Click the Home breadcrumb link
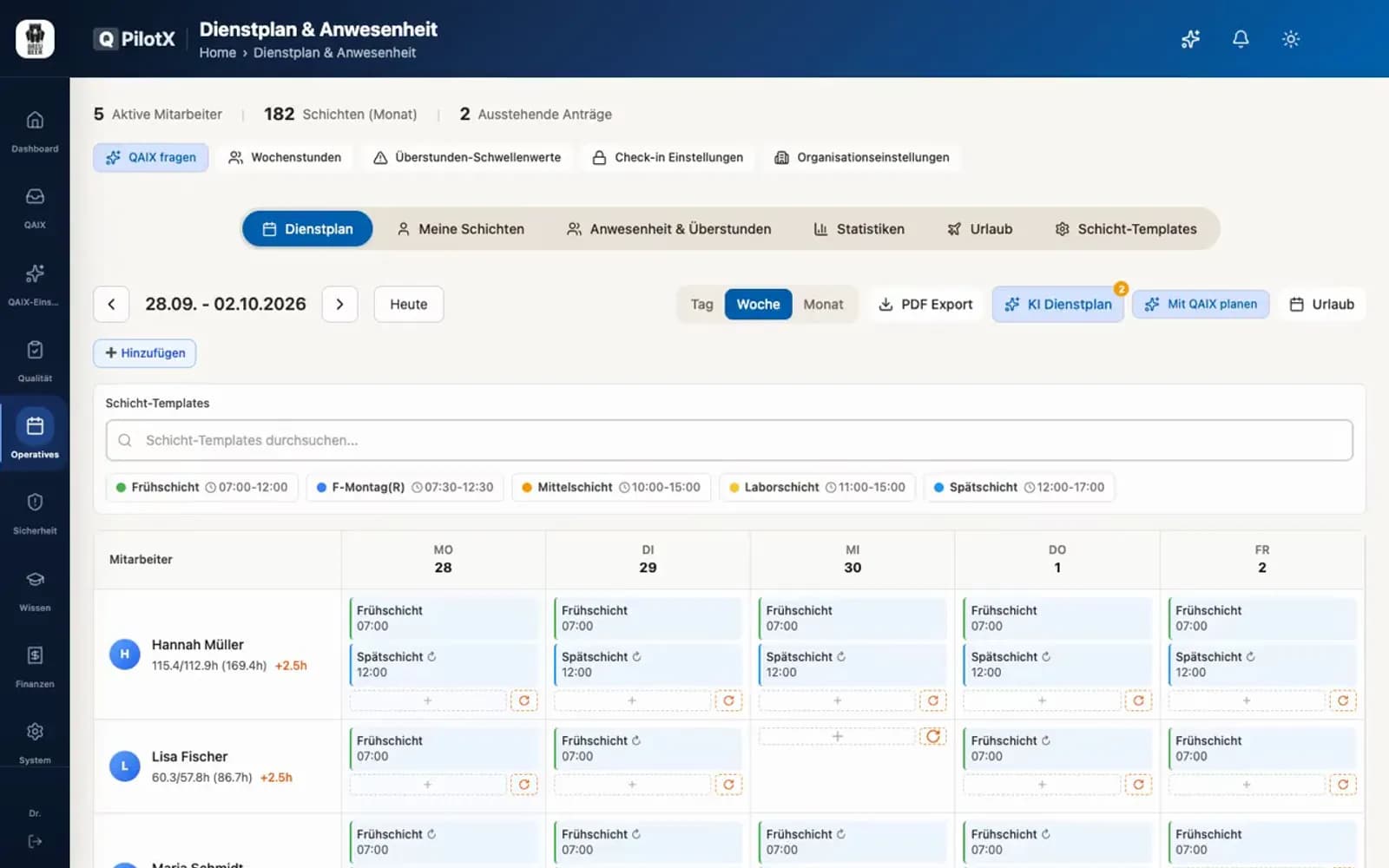This screenshot has height=868, width=1389. point(217,53)
